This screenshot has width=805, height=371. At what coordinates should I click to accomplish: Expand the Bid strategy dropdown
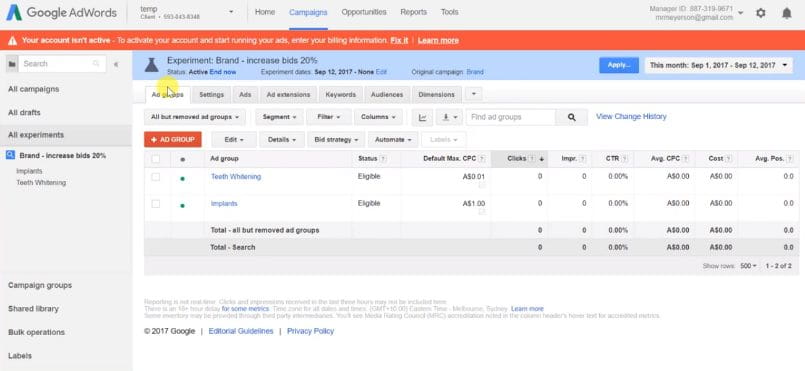point(336,140)
